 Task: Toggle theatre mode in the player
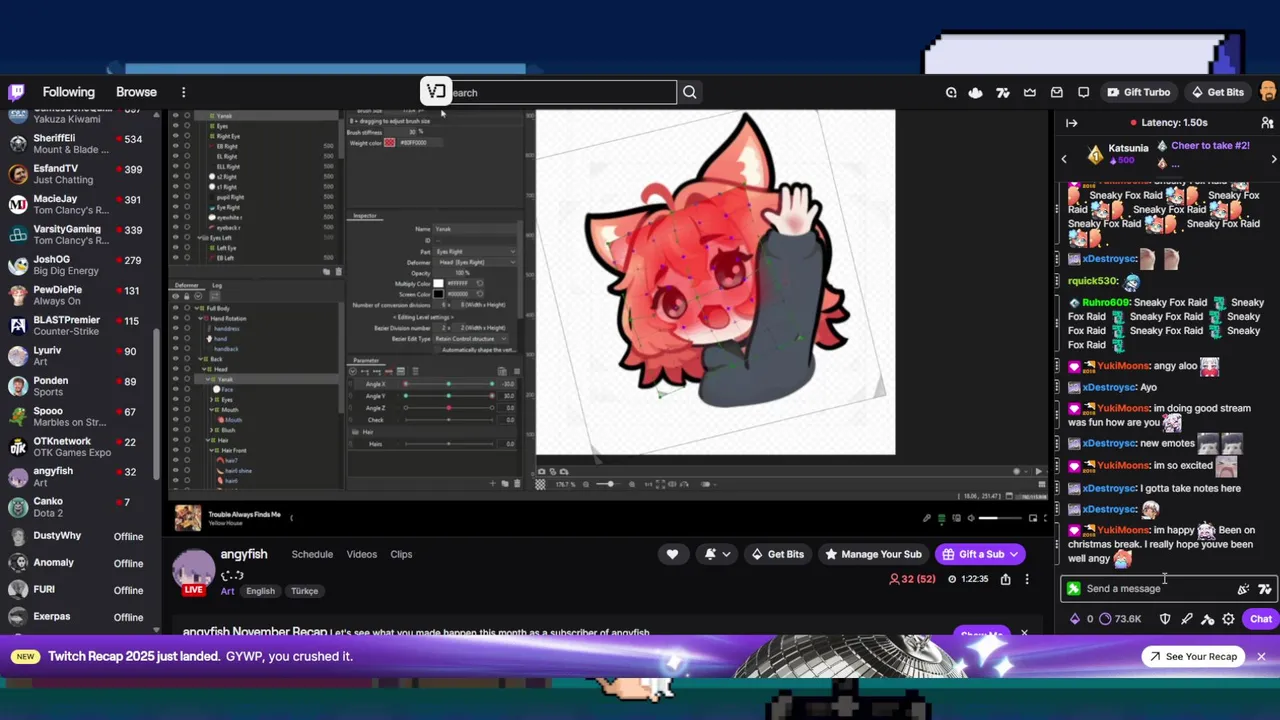coord(1033,518)
